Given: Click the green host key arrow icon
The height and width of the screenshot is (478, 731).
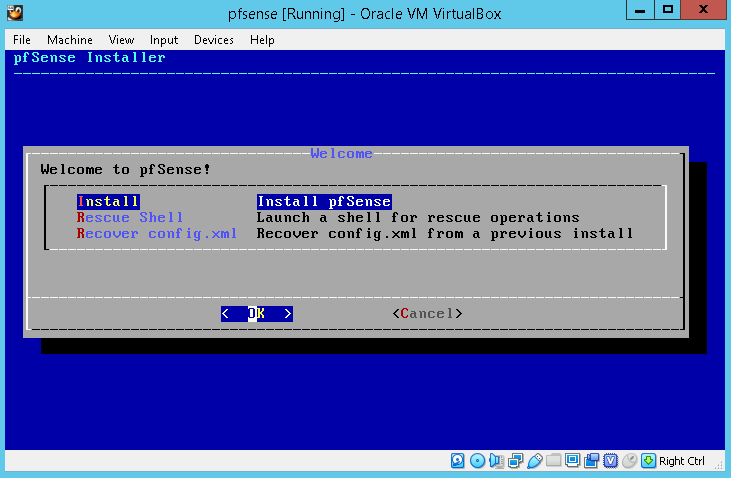Looking at the screenshot, I should click(x=648, y=461).
